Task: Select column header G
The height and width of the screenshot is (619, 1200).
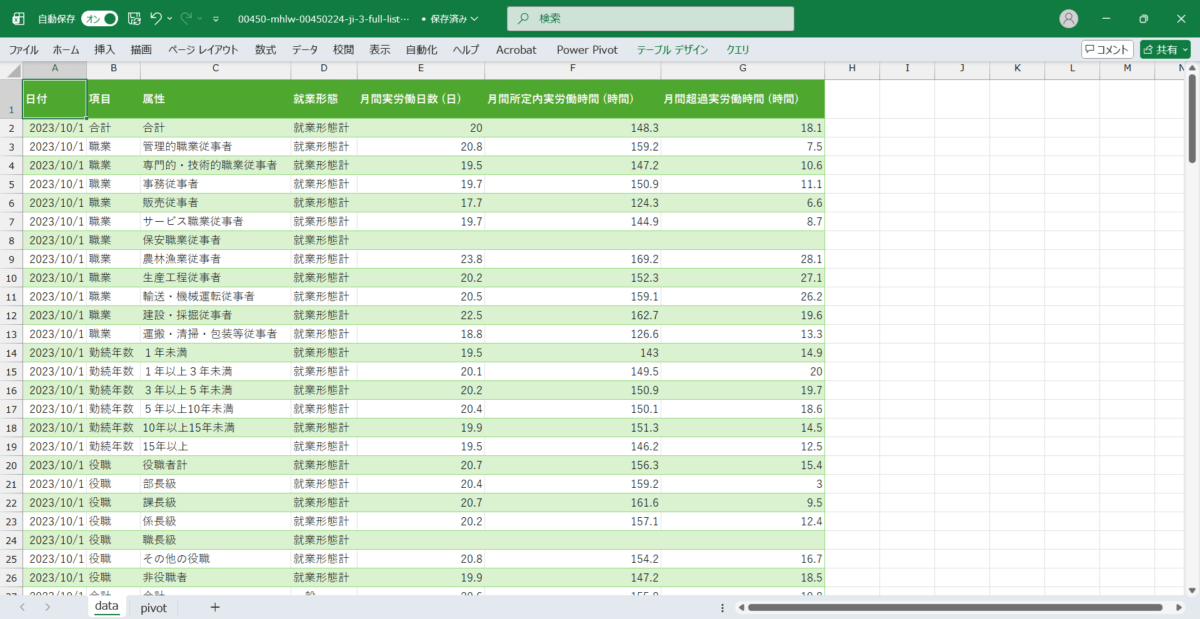Action: point(742,68)
